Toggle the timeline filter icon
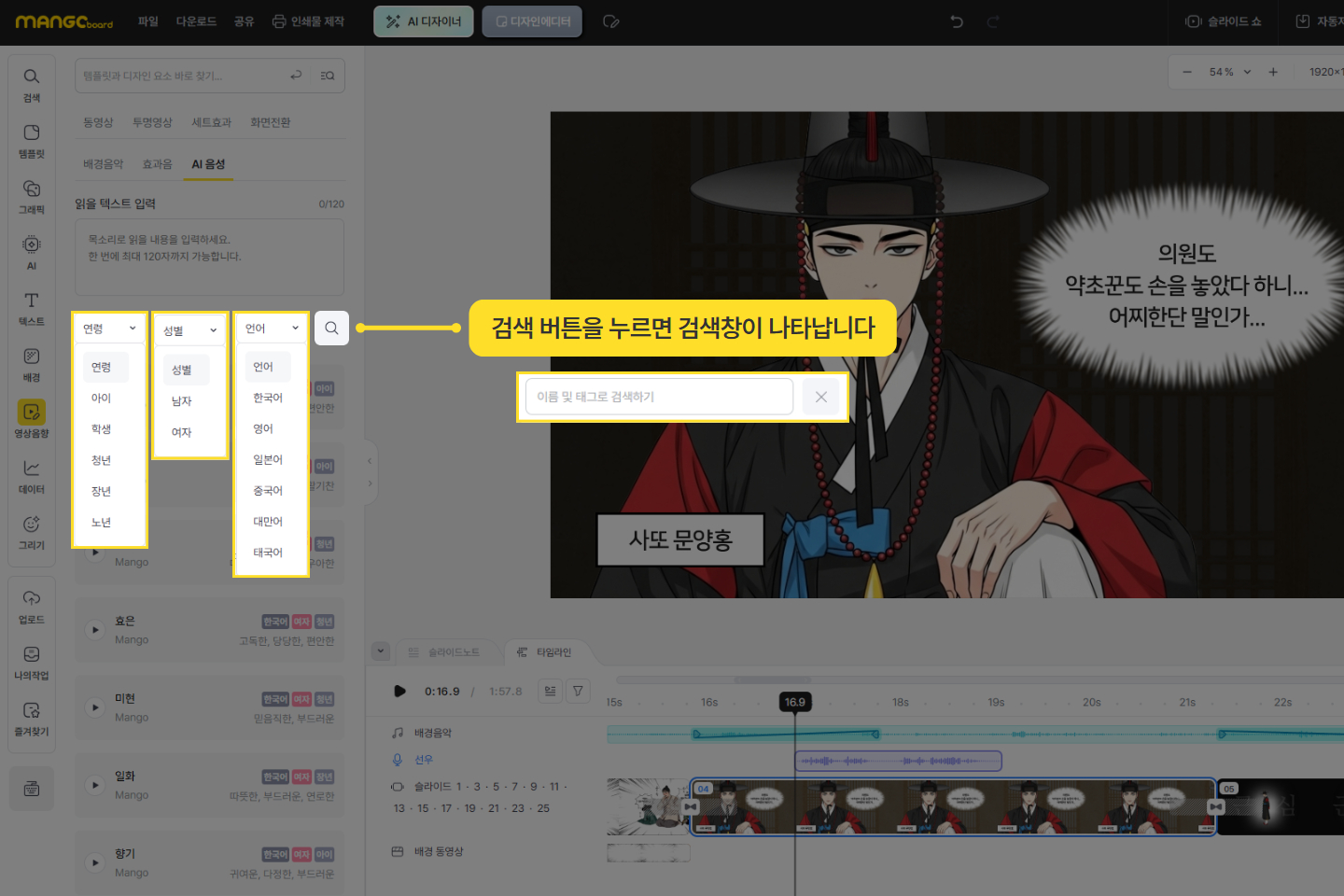This screenshot has height=896, width=1344. (578, 692)
